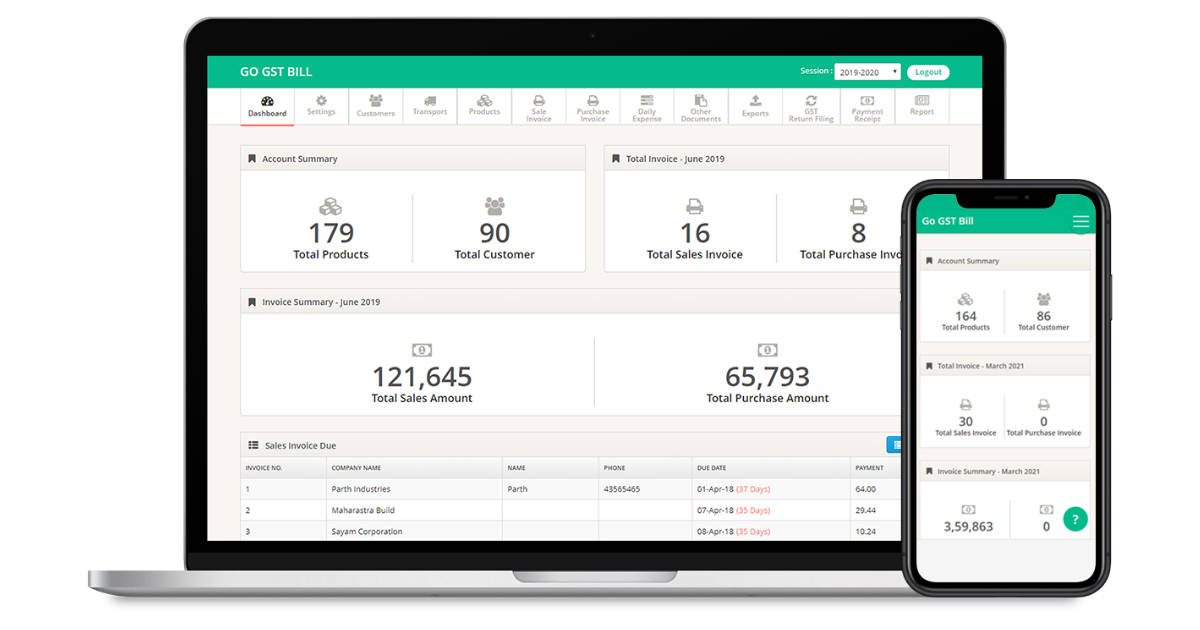Open GST Return Filing
The width and height of the screenshot is (1200, 630).
(812, 106)
